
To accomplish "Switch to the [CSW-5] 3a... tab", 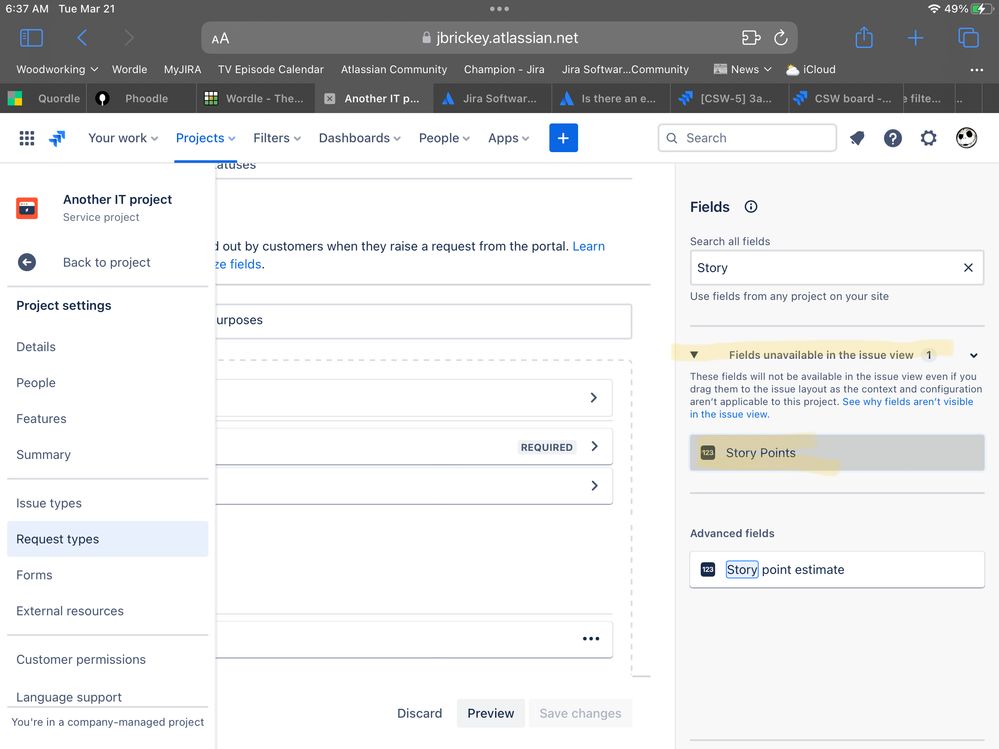I will (728, 99).
